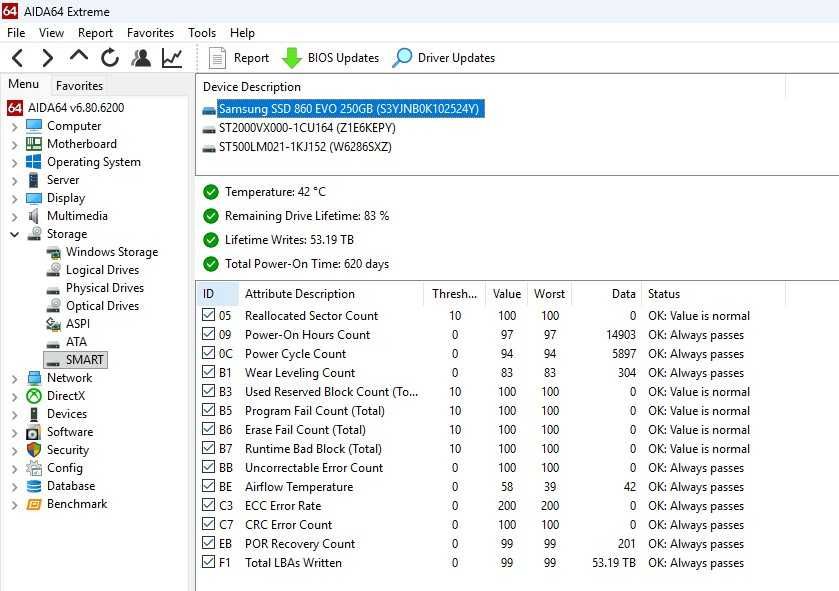Open user management person icon in toolbar
Viewport: 839px width, 591px height.
pos(141,58)
